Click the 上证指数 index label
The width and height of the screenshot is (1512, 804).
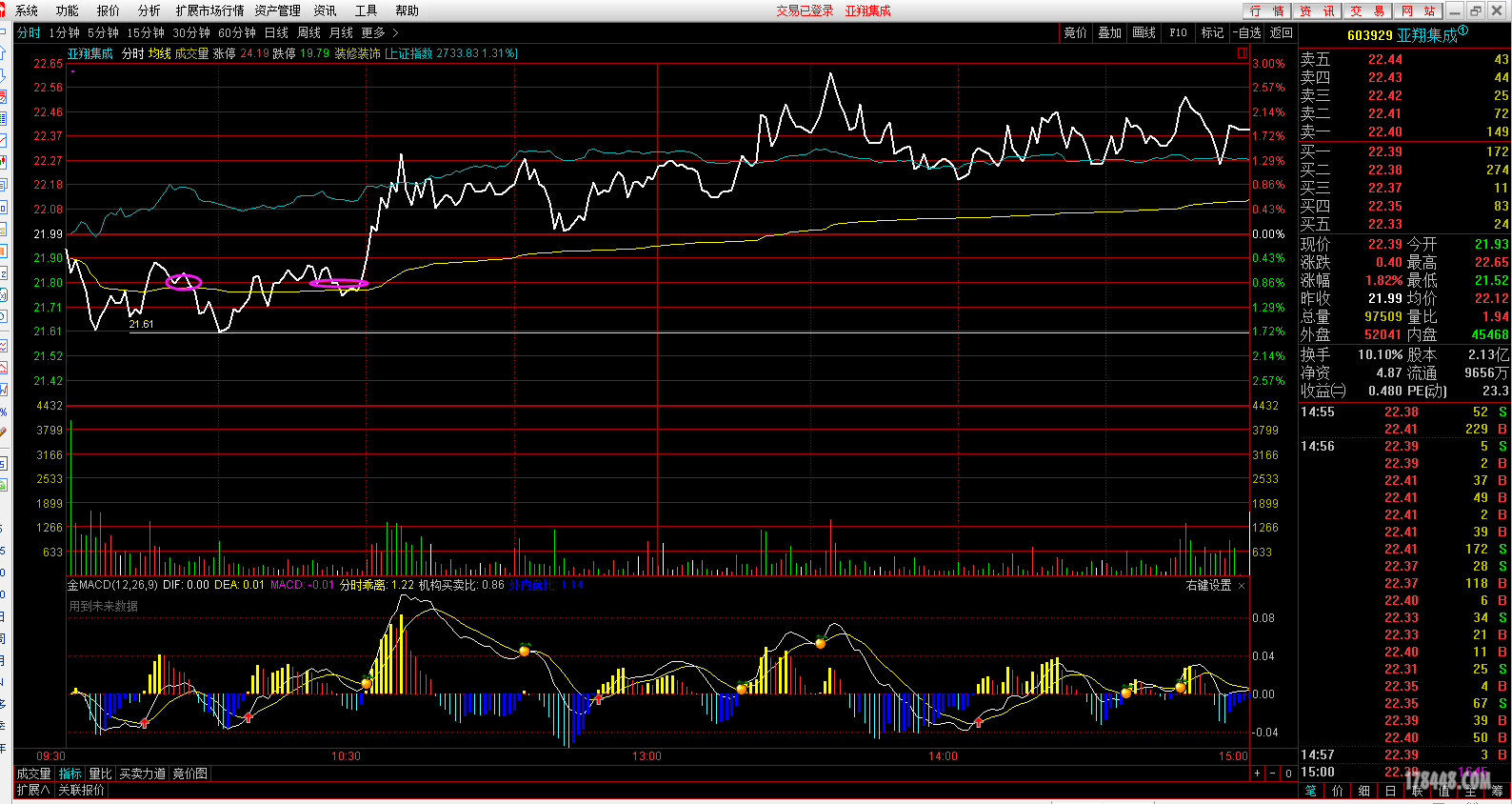(410, 53)
